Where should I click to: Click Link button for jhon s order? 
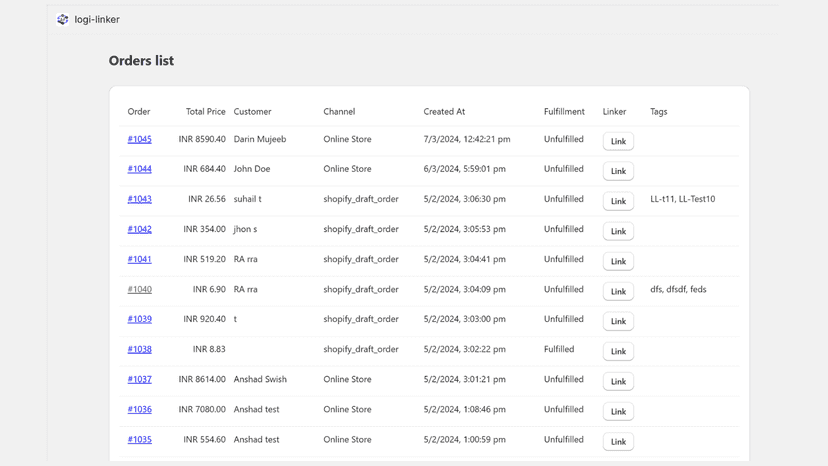pyautogui.click(x=618, y=231)
